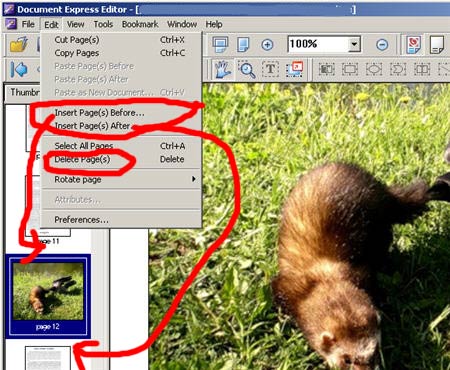Choose Preferences menu entry

tap(121, 220)
